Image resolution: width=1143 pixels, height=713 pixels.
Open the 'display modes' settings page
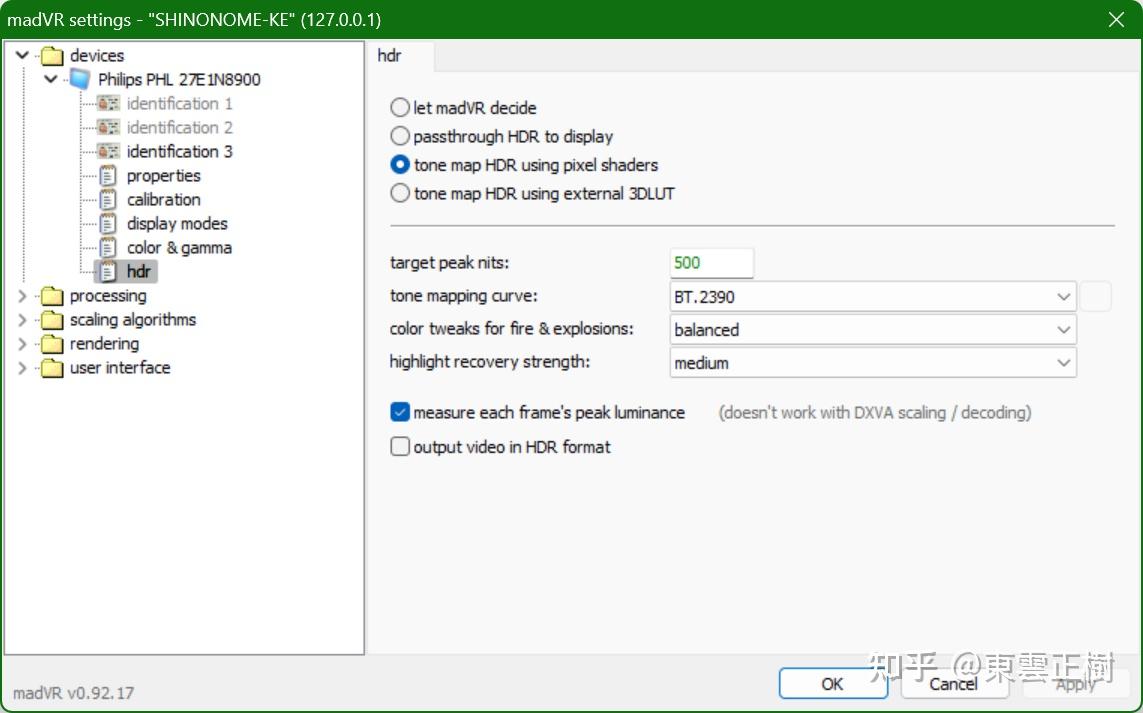pos(177,224)
